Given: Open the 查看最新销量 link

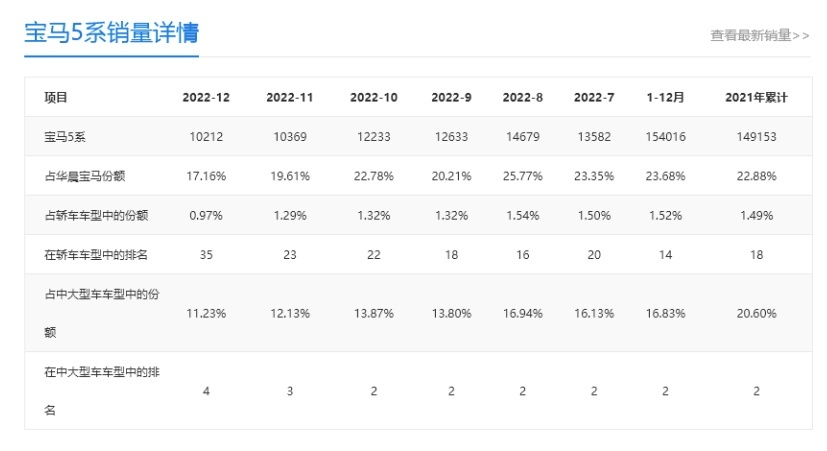Looking at the screenshot, I should coord(759,35).
